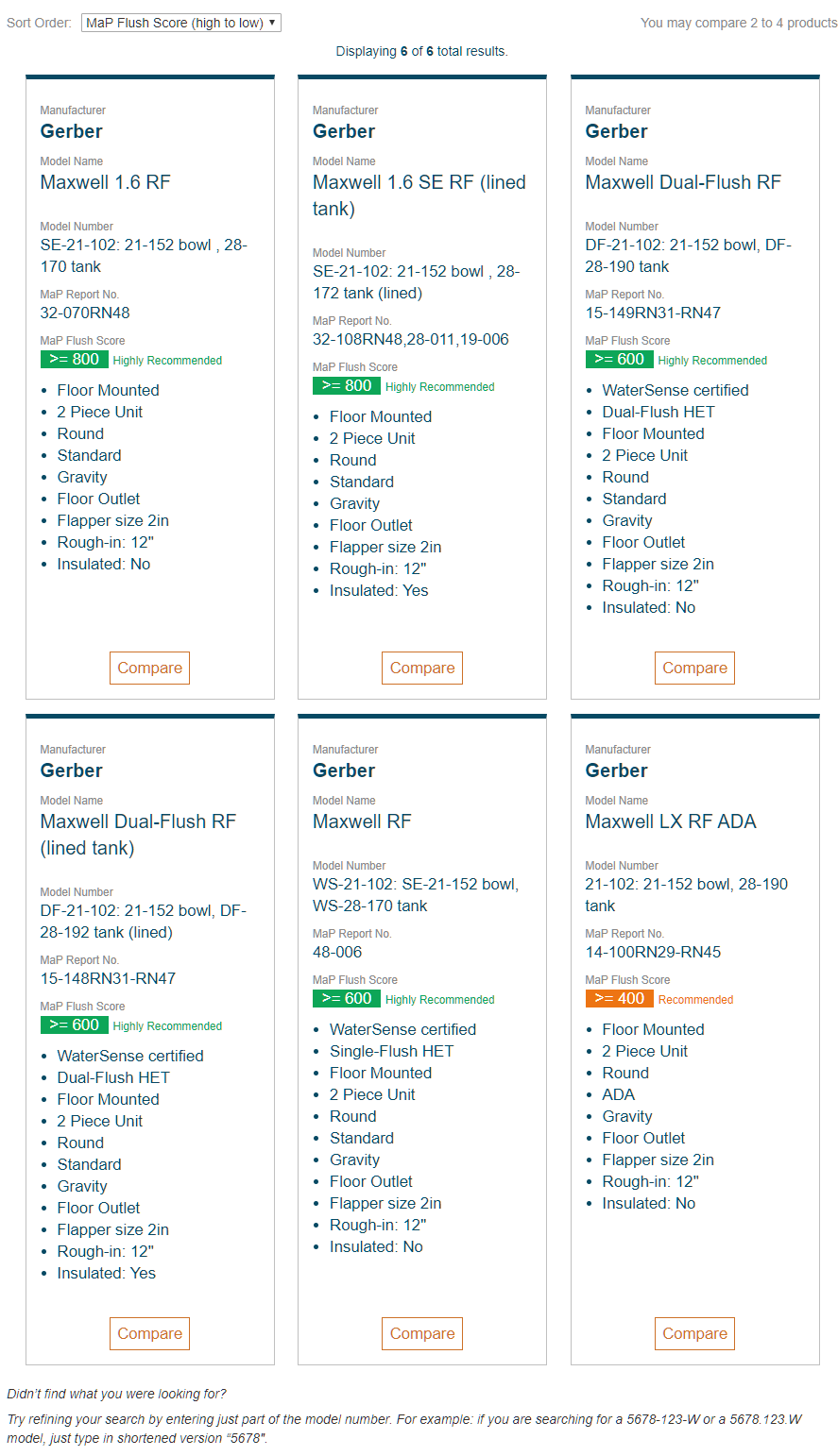Viewport: 838px width, 1456px height.
Task: Compare the Maxwell 1.6 SE RF lined tank
Action: pyautogui.click(x=422, y=668)
